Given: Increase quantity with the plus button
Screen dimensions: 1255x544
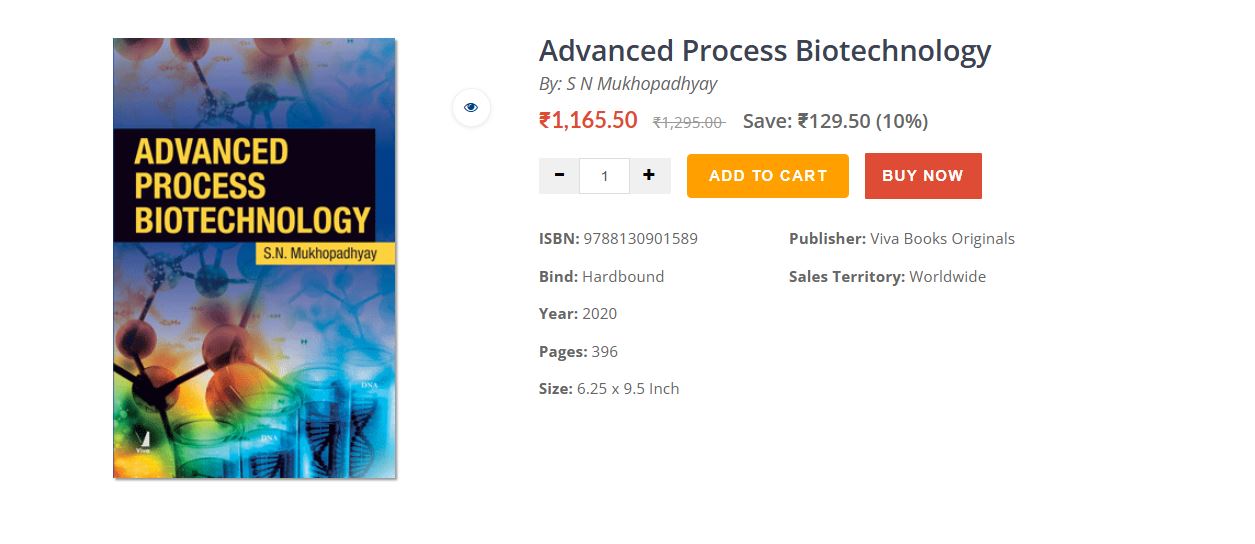Looking at the screenshot, I should click(649, 175).
